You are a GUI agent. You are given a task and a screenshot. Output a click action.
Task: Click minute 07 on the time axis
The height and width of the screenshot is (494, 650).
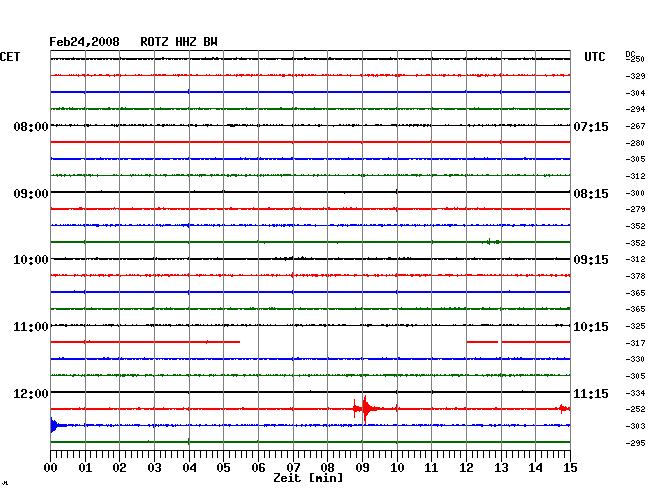(293, 468)
